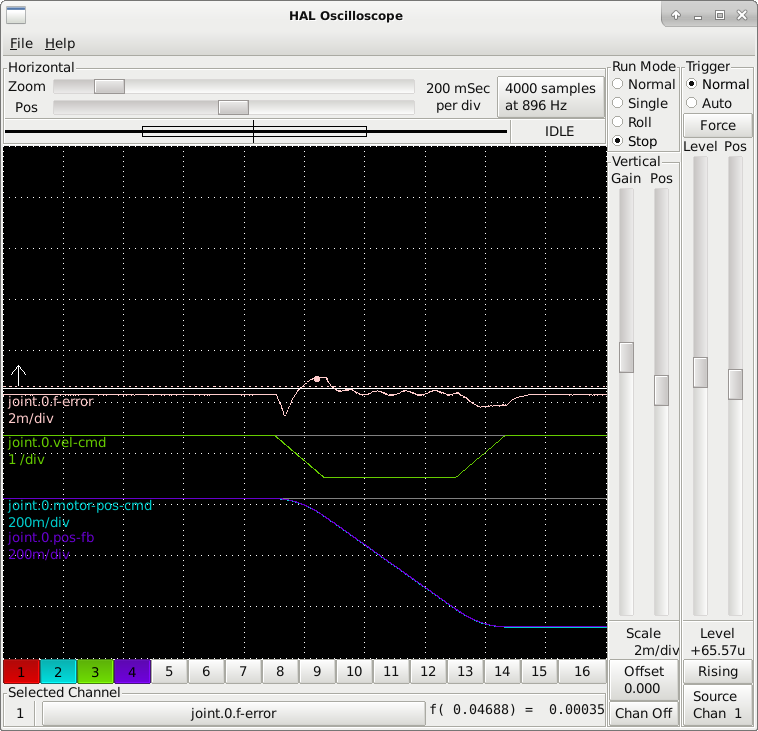
Task: Click the Source Chan 1 button
Action: tap(718, 705)
